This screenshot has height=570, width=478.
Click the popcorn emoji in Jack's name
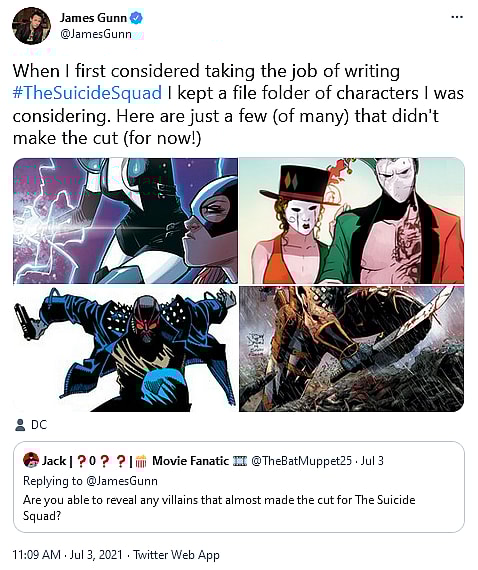[141, 461]
